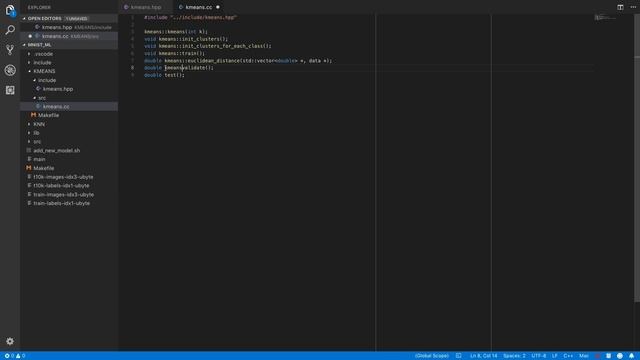Open the Explorer view in activity bar
The width and height of the screenshot is (640, 360).
(x=10, y=10)
